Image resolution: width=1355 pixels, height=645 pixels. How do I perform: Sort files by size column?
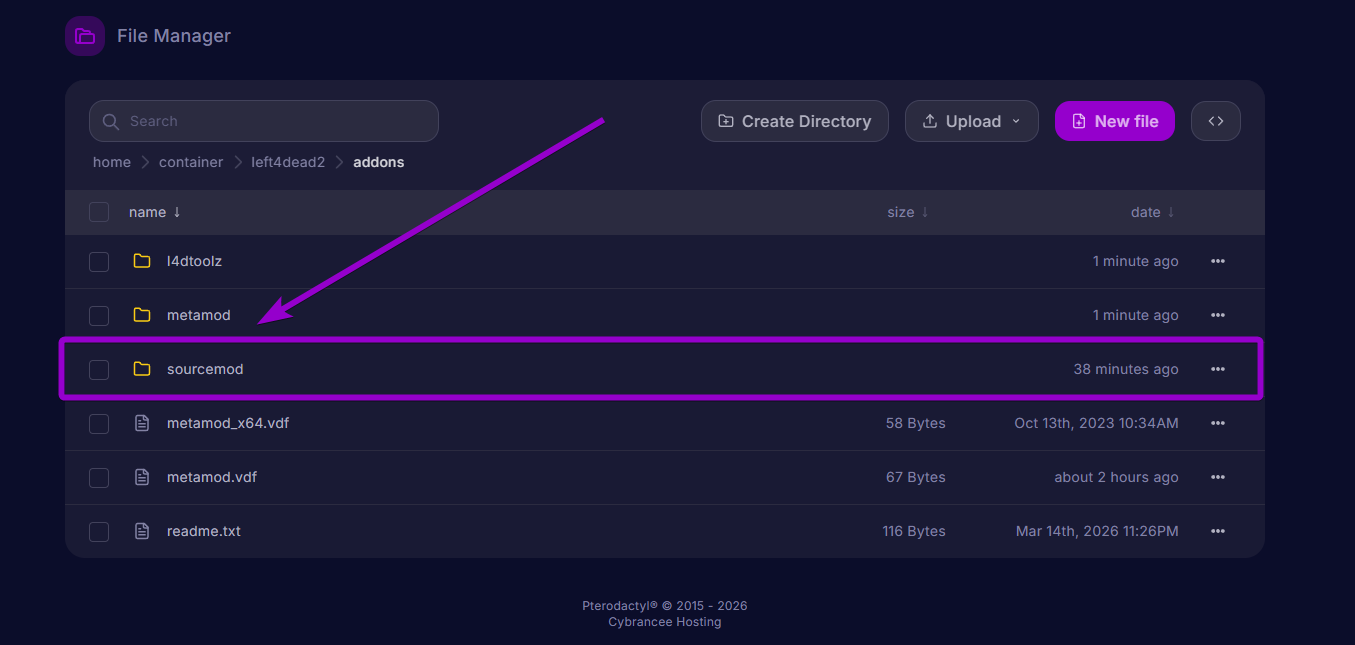(908, 212)
